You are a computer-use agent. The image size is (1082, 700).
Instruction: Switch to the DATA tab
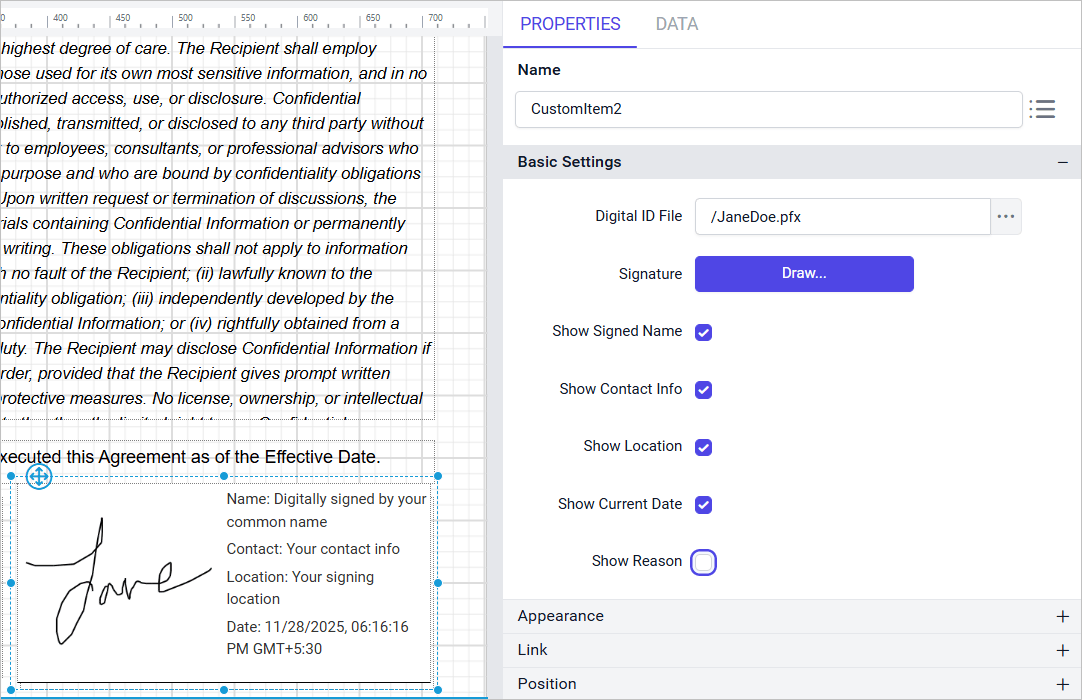(x=676, y=24)
